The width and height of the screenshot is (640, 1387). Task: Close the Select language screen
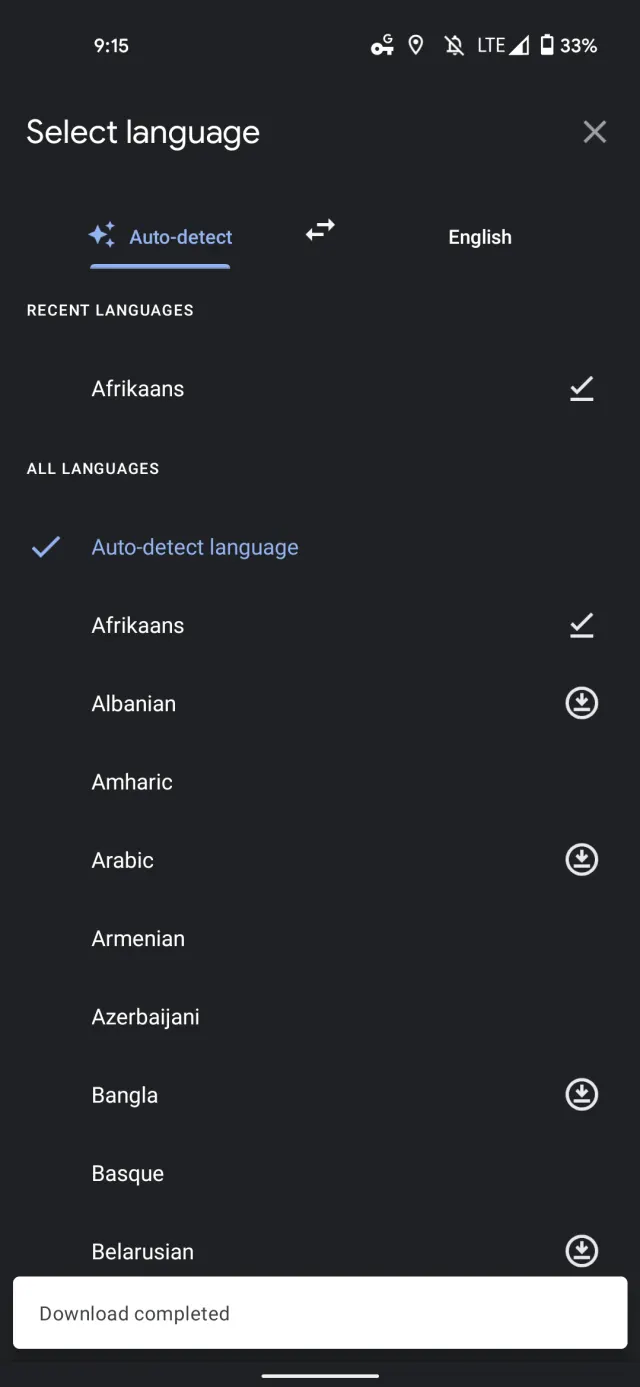point(595,132)
